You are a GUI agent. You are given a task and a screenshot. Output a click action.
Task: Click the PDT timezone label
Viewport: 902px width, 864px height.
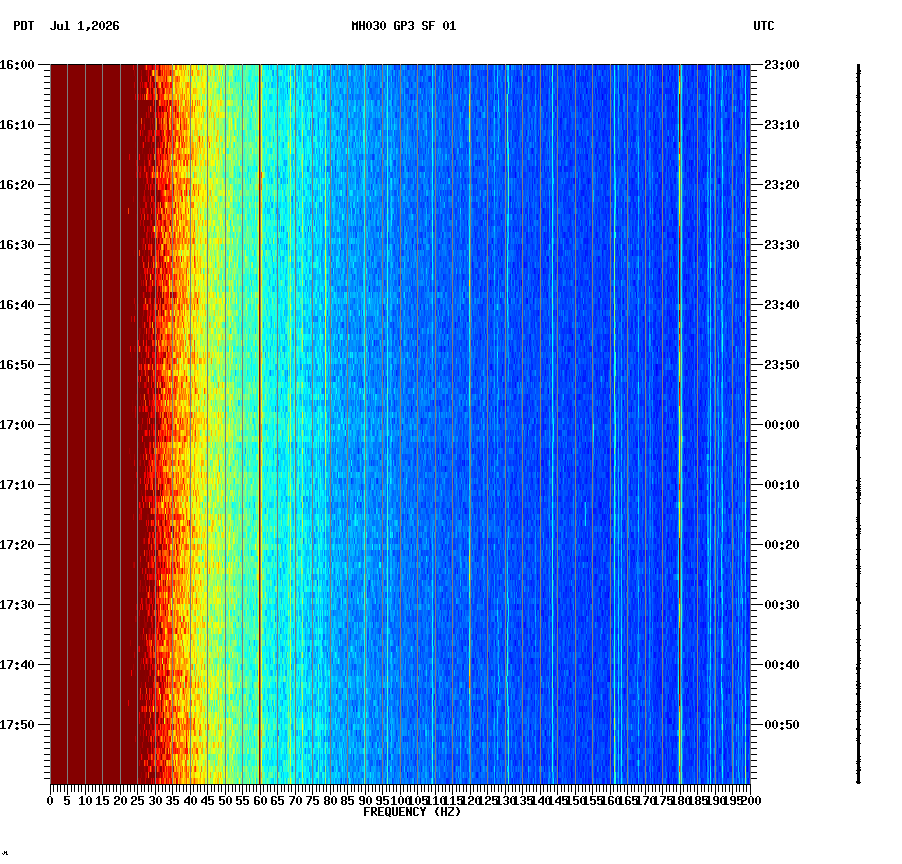pyautogui.click(x=24, y=26)
